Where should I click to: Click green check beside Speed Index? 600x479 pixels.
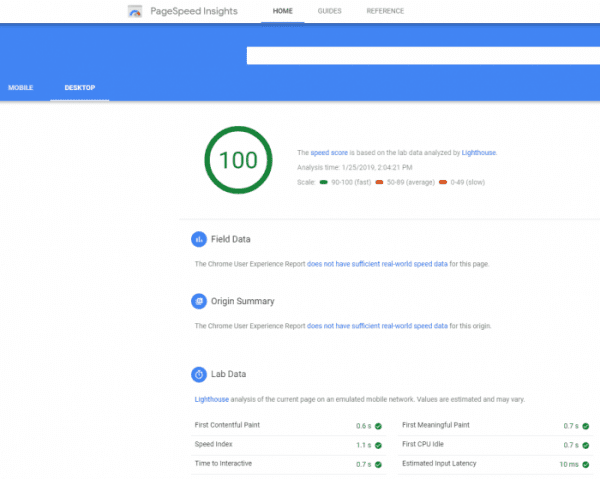pos(378,445)
